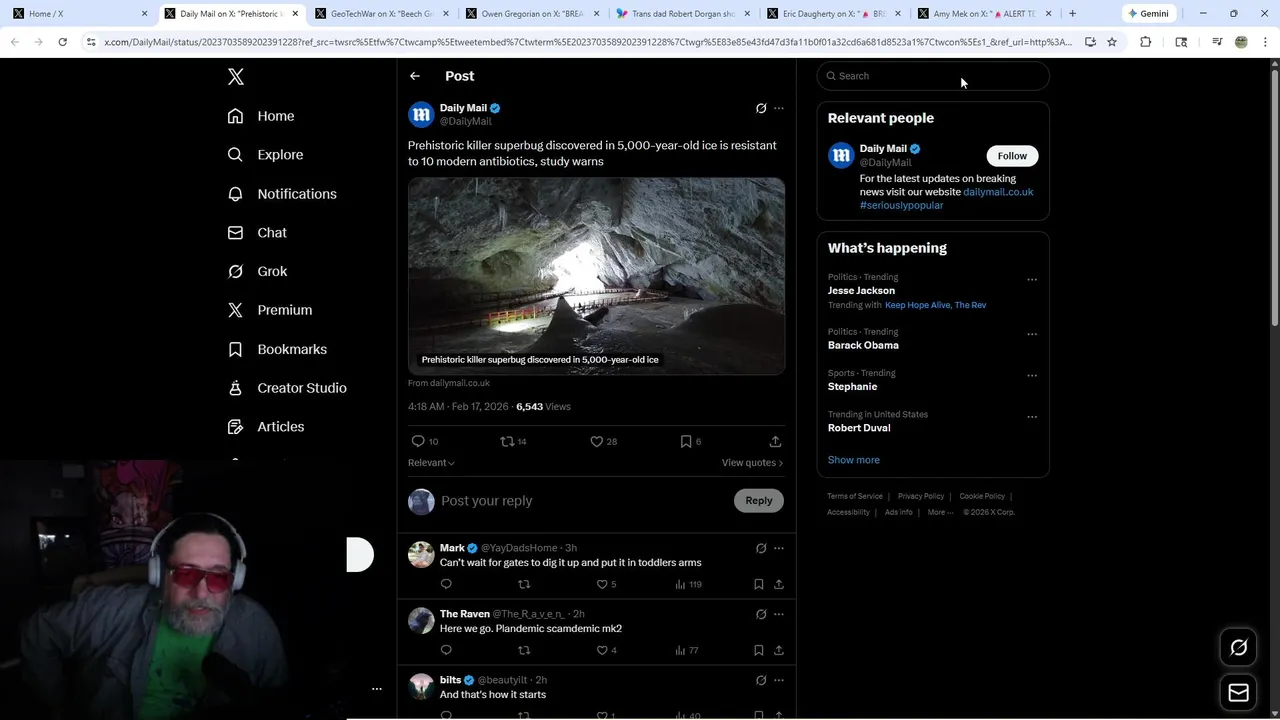The height and width of the screenshot is (720, 1280).
Task: Click reply icon with 10 replies
Action: pyautogui.click(x=418, y=441)
